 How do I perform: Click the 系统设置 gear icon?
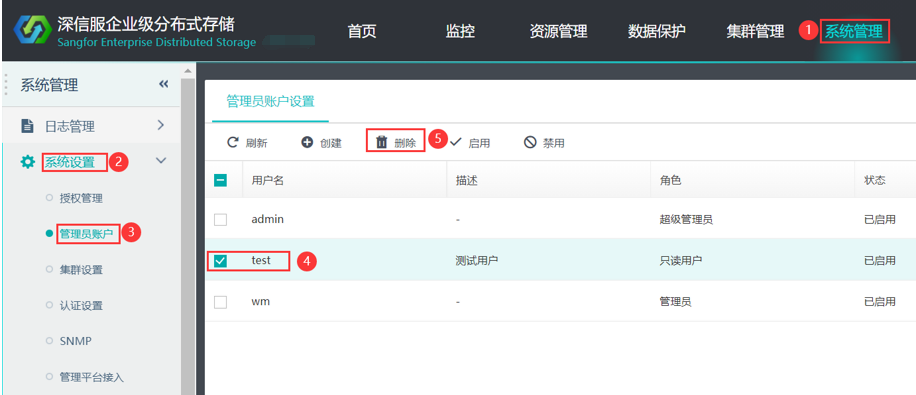click(x=27, y=162)
